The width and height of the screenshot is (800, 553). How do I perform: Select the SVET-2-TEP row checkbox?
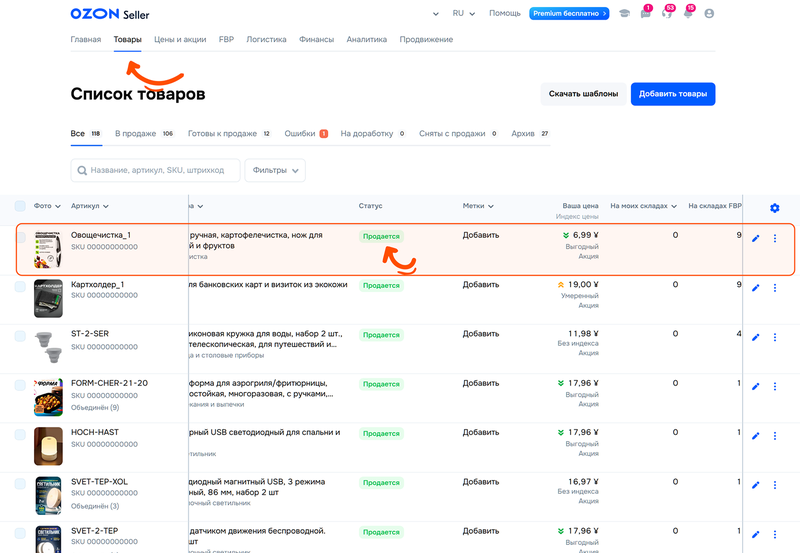pos(20,533)
